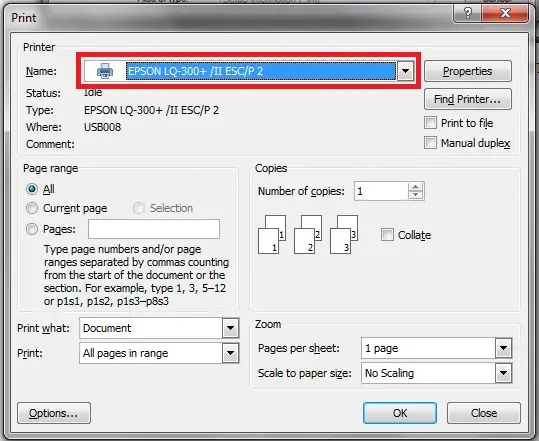Increase number of copies with up arrow
539x441 pixels.
pyautogui.click(x=416, y=187)
